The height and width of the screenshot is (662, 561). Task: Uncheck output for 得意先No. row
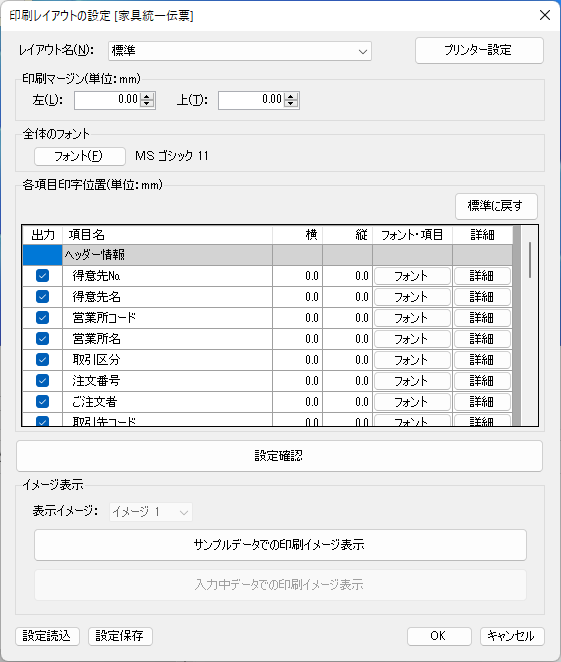(x=42, y=276)
